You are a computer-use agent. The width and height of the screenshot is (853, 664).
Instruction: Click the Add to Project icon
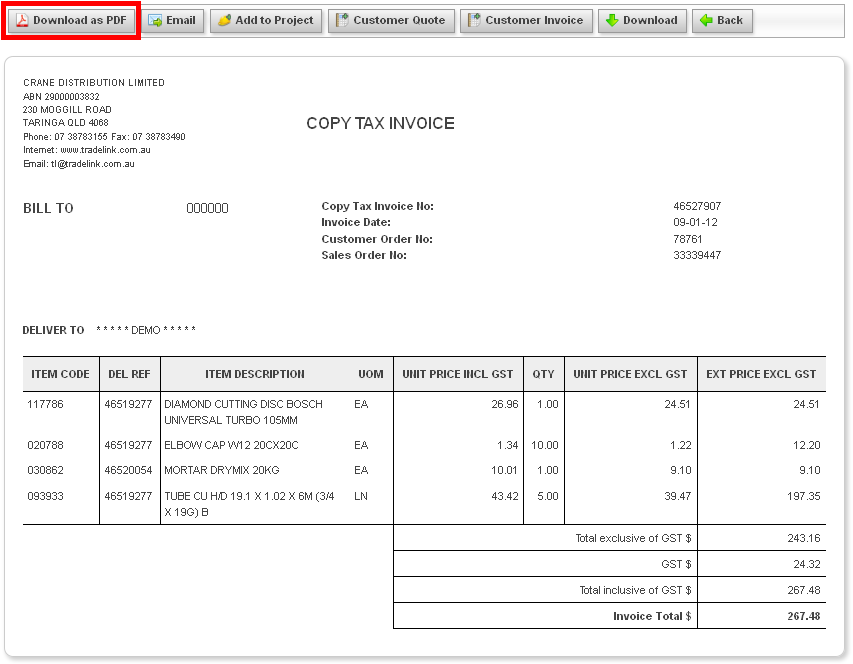tap(224, 21)
